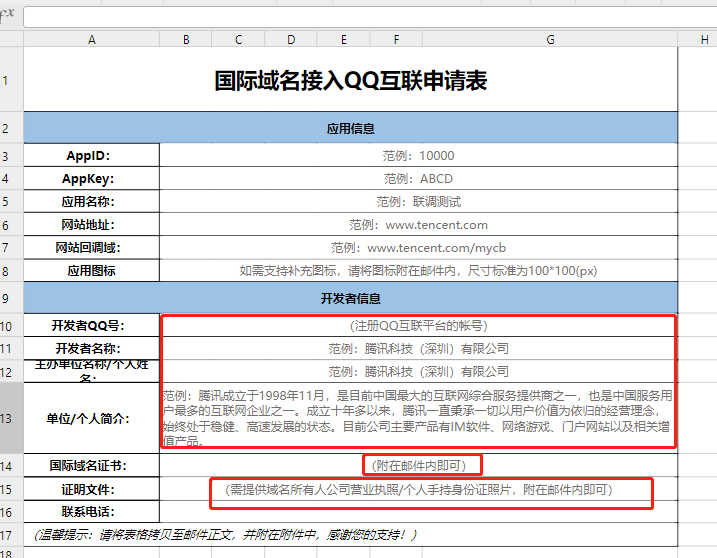Viewport: 717px width, 558px height.
Task: Select column A header
Action: [x=91, y=39]
